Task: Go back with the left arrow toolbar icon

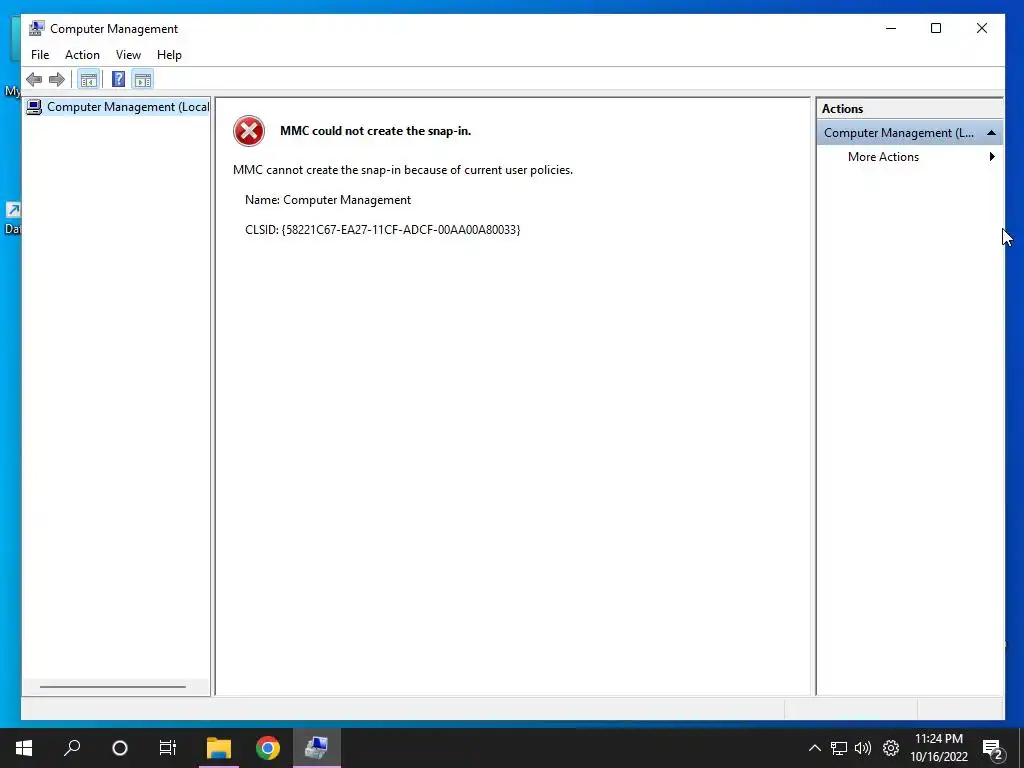Action: (34, 80)
